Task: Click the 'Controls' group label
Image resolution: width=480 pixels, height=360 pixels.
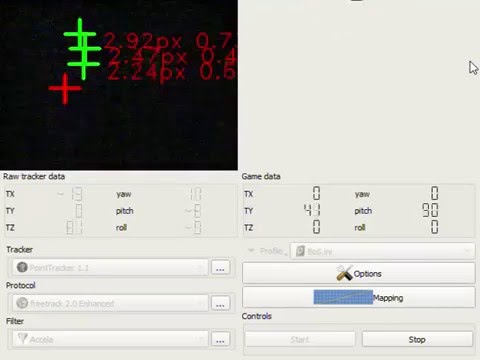Action: pyautogui.click(x=257, y=316)
